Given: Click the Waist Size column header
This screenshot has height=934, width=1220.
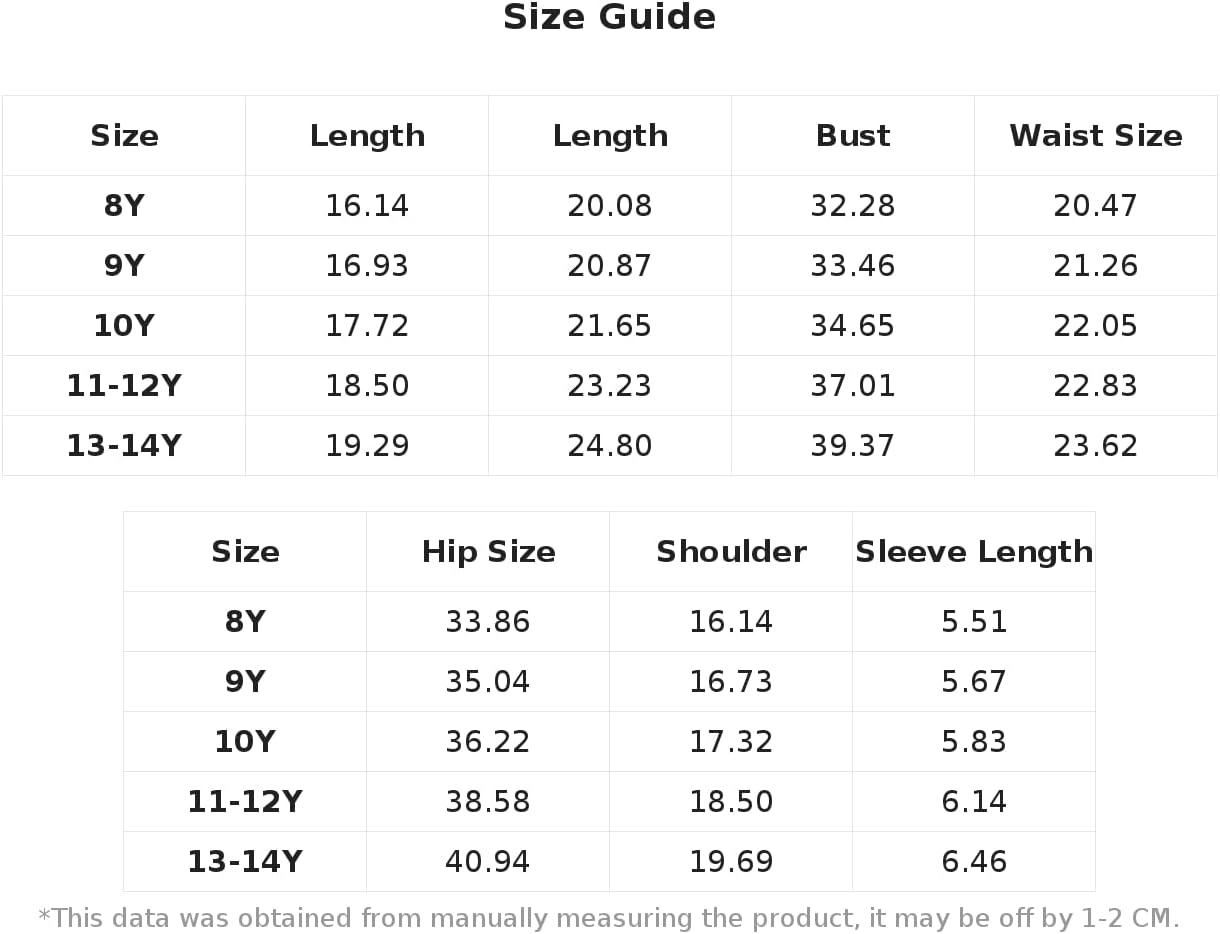Looking at the screenshot, I should 1096,136.
